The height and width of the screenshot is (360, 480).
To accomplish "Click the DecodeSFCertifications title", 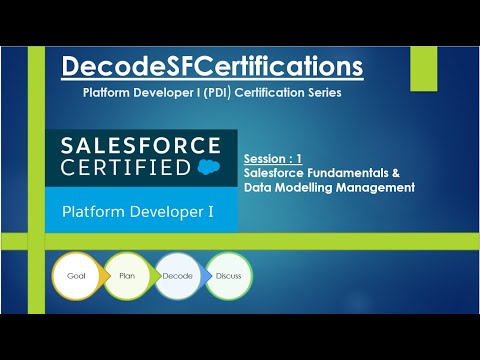I will tap(212, 67).
